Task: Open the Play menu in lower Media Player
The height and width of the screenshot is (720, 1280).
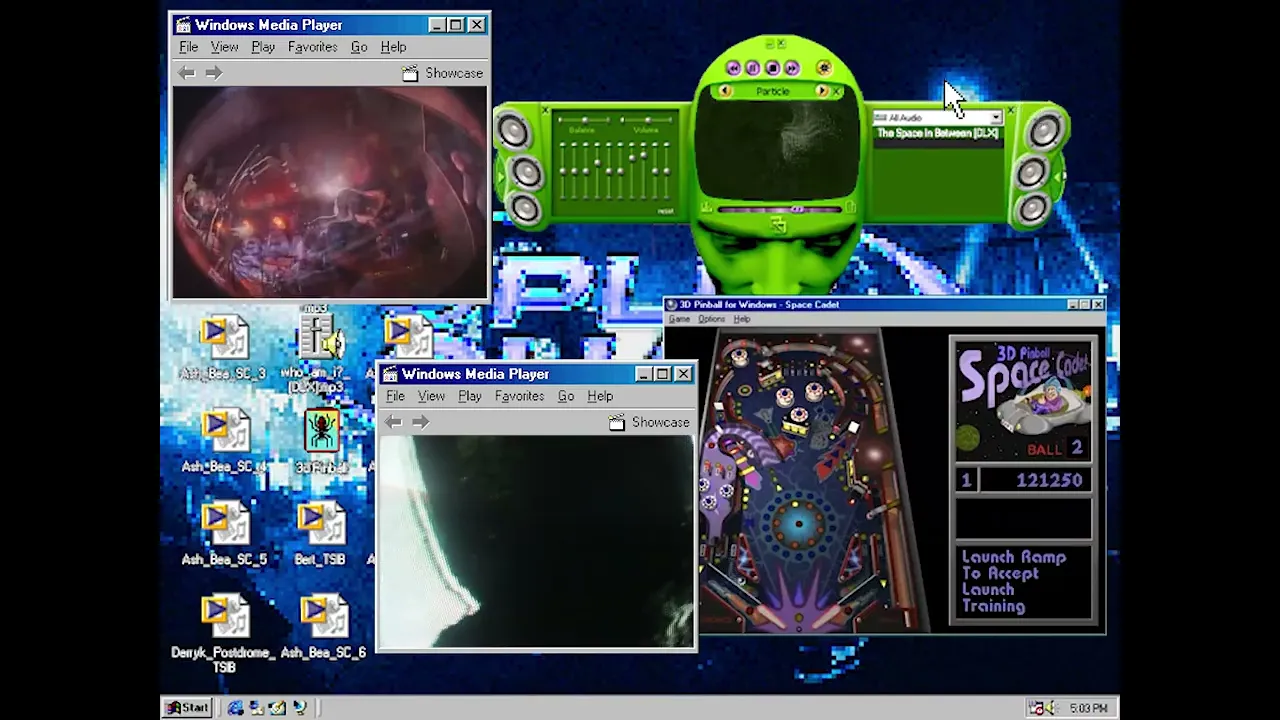Action: point(469,396)
